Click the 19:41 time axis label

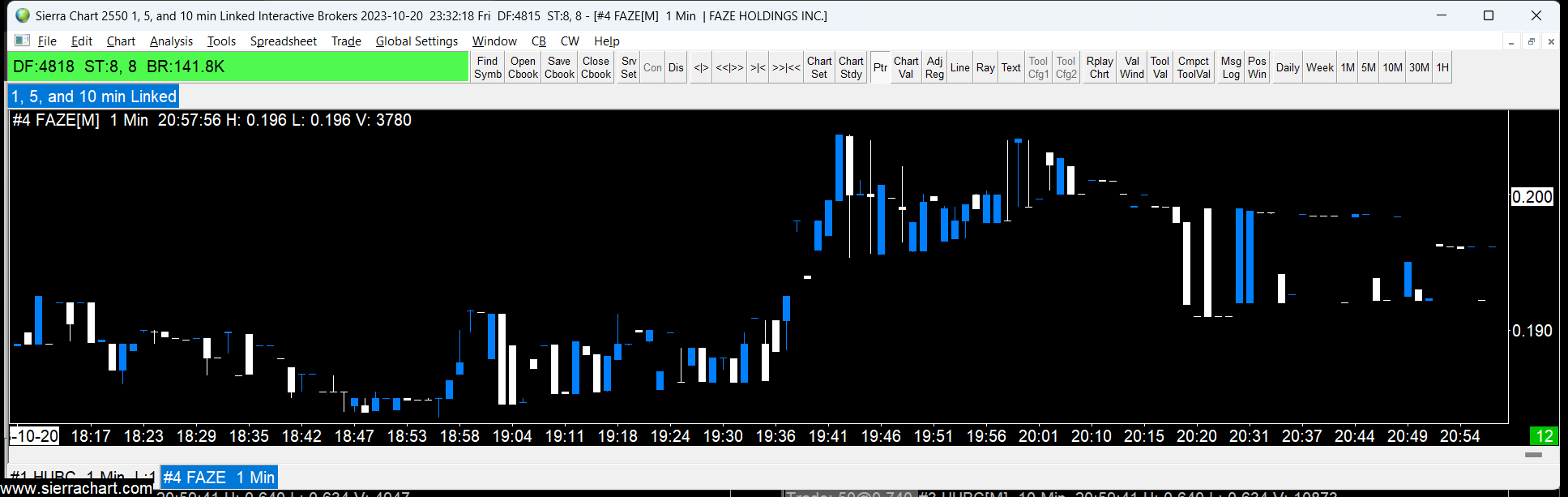point(828,436)
